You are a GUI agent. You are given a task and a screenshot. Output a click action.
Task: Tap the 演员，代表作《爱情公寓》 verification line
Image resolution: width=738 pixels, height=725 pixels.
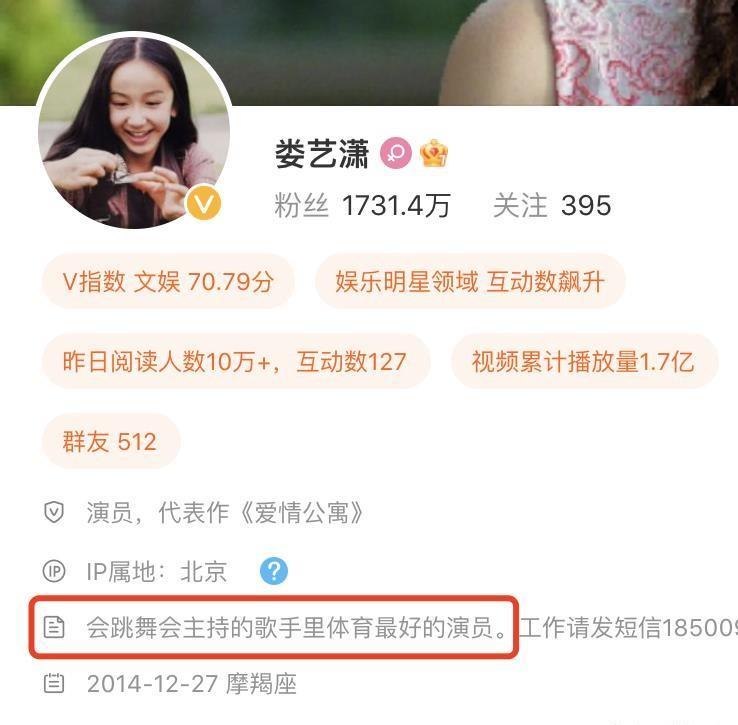(225, 513)
